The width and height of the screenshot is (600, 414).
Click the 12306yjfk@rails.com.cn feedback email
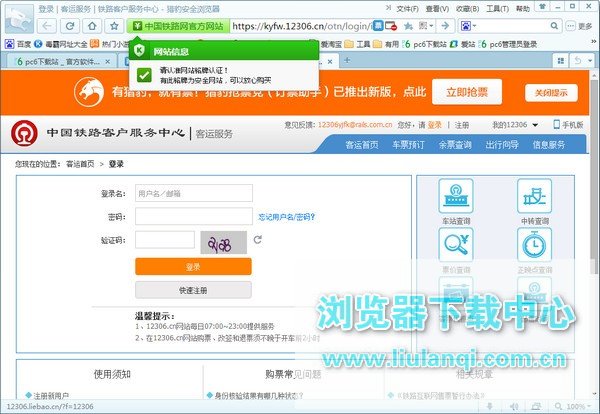(x=355, y=125)
